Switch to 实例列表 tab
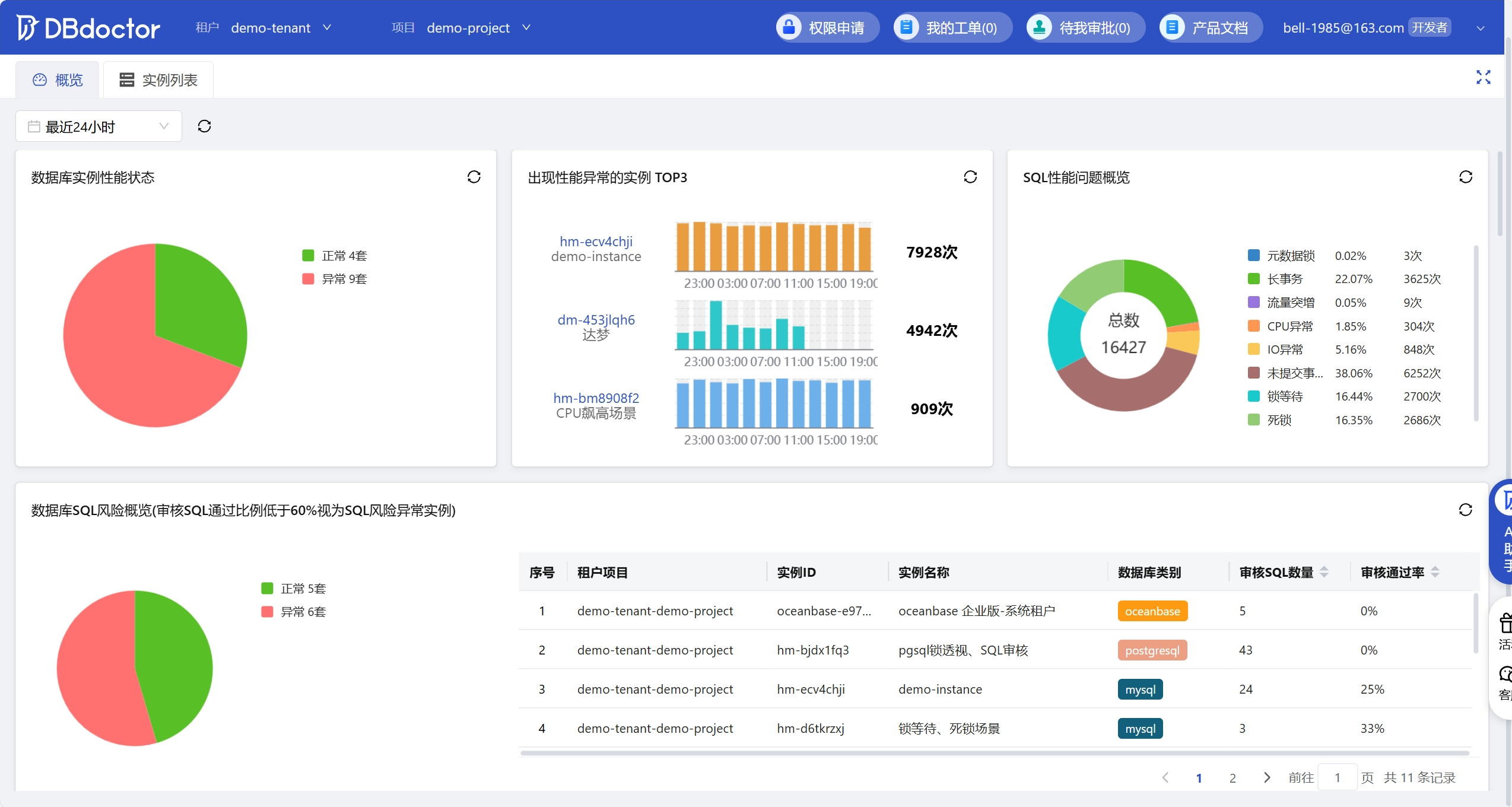The image size is (1512, 807). pyautogui.click(x=158, y=80)
